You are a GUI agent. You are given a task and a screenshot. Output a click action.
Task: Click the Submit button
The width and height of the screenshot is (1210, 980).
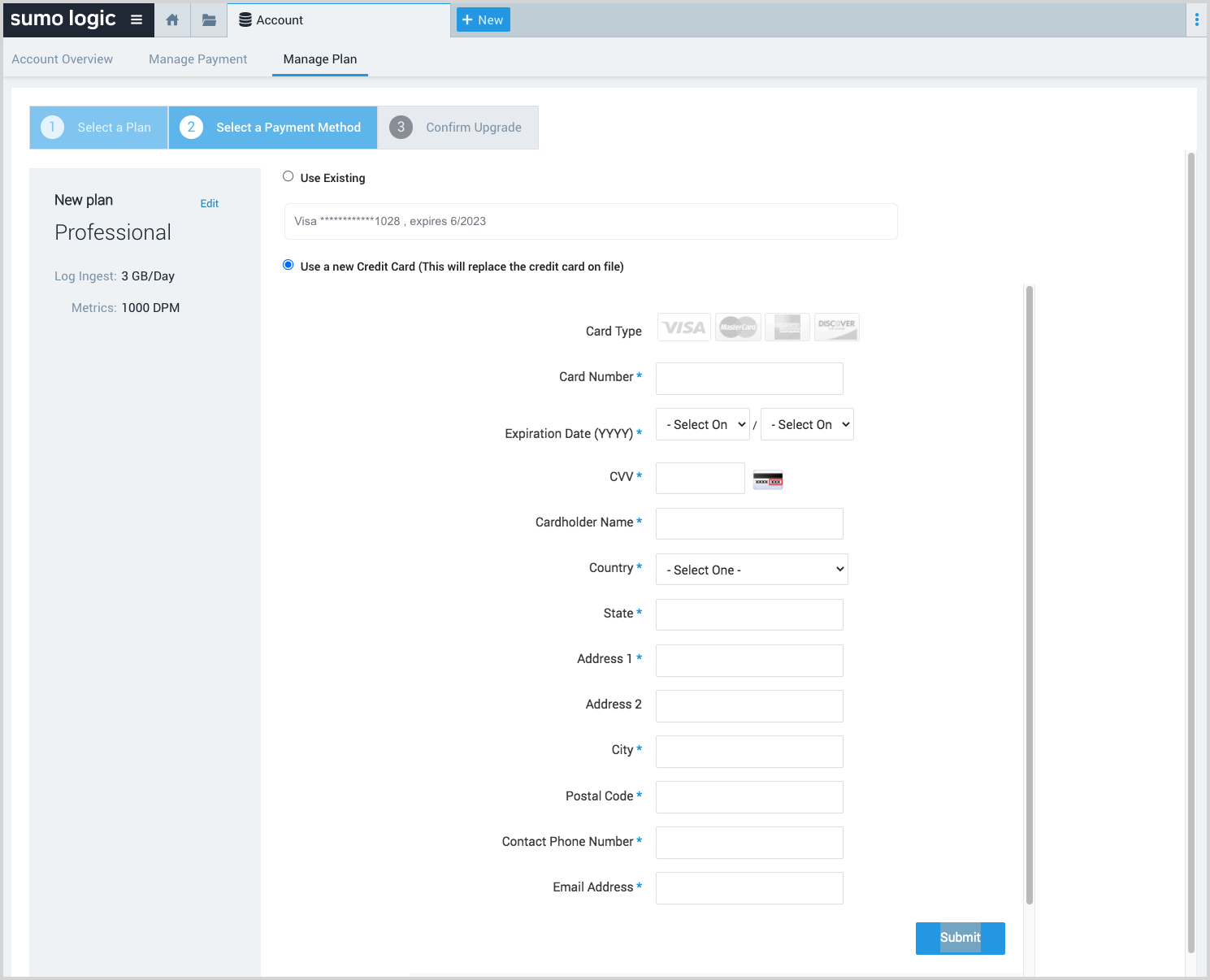[x=960, y=938]
